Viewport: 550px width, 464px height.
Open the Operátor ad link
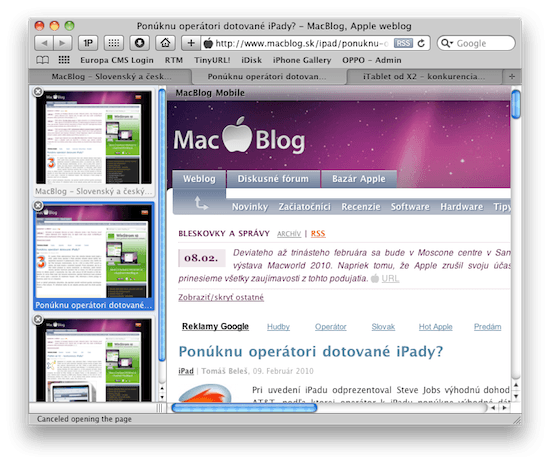[330, 327]
